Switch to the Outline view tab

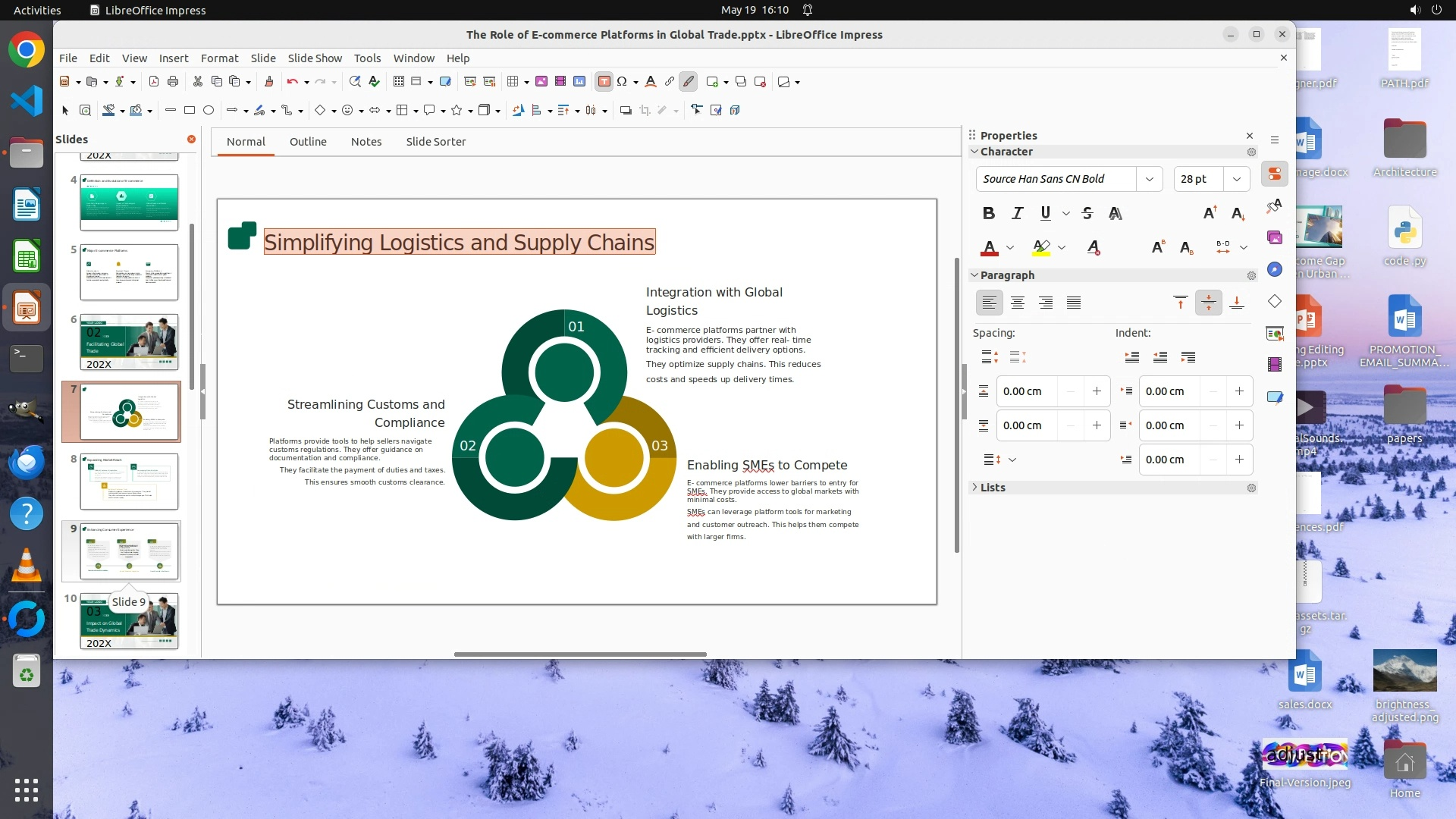(308, 142)
